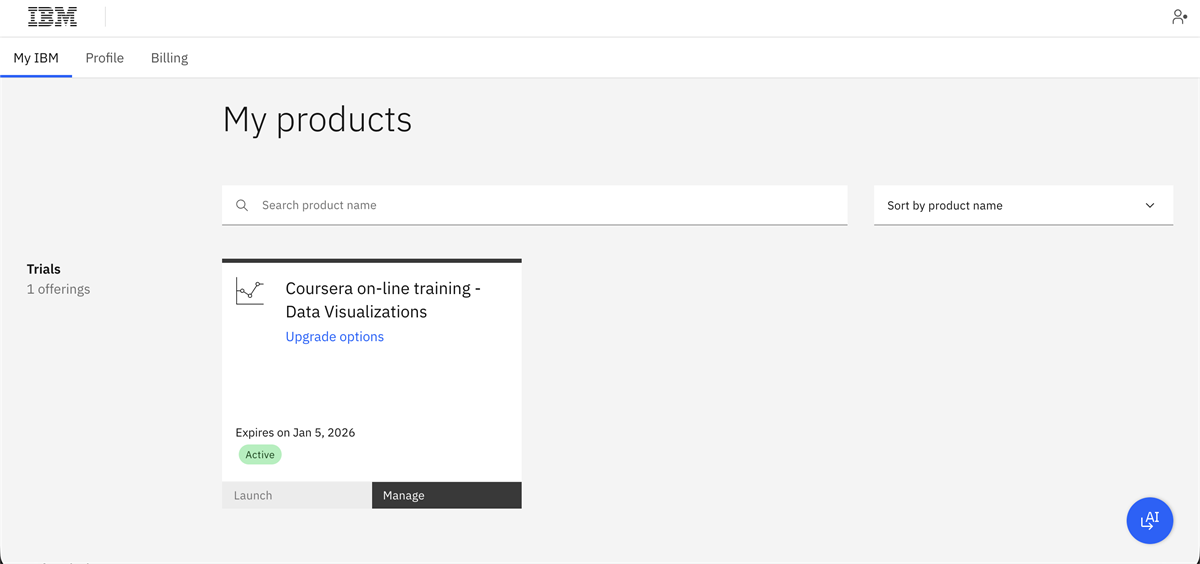Expand the sort dropdown chevron arrow
This screenshot has height=564, width=1200.
pyautogui.click(x=1150, y=205)
